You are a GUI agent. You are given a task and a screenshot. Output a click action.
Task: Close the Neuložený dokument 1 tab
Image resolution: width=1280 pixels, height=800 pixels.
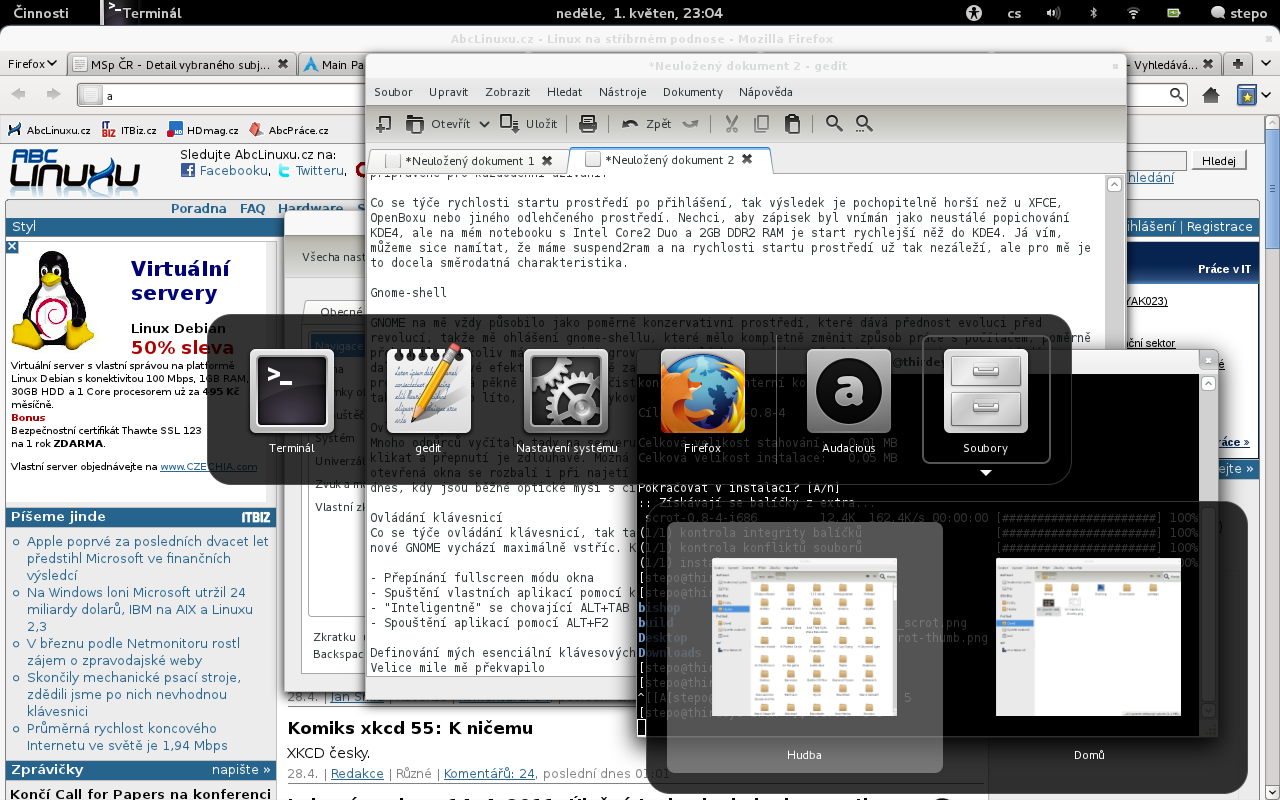(547, 160)
